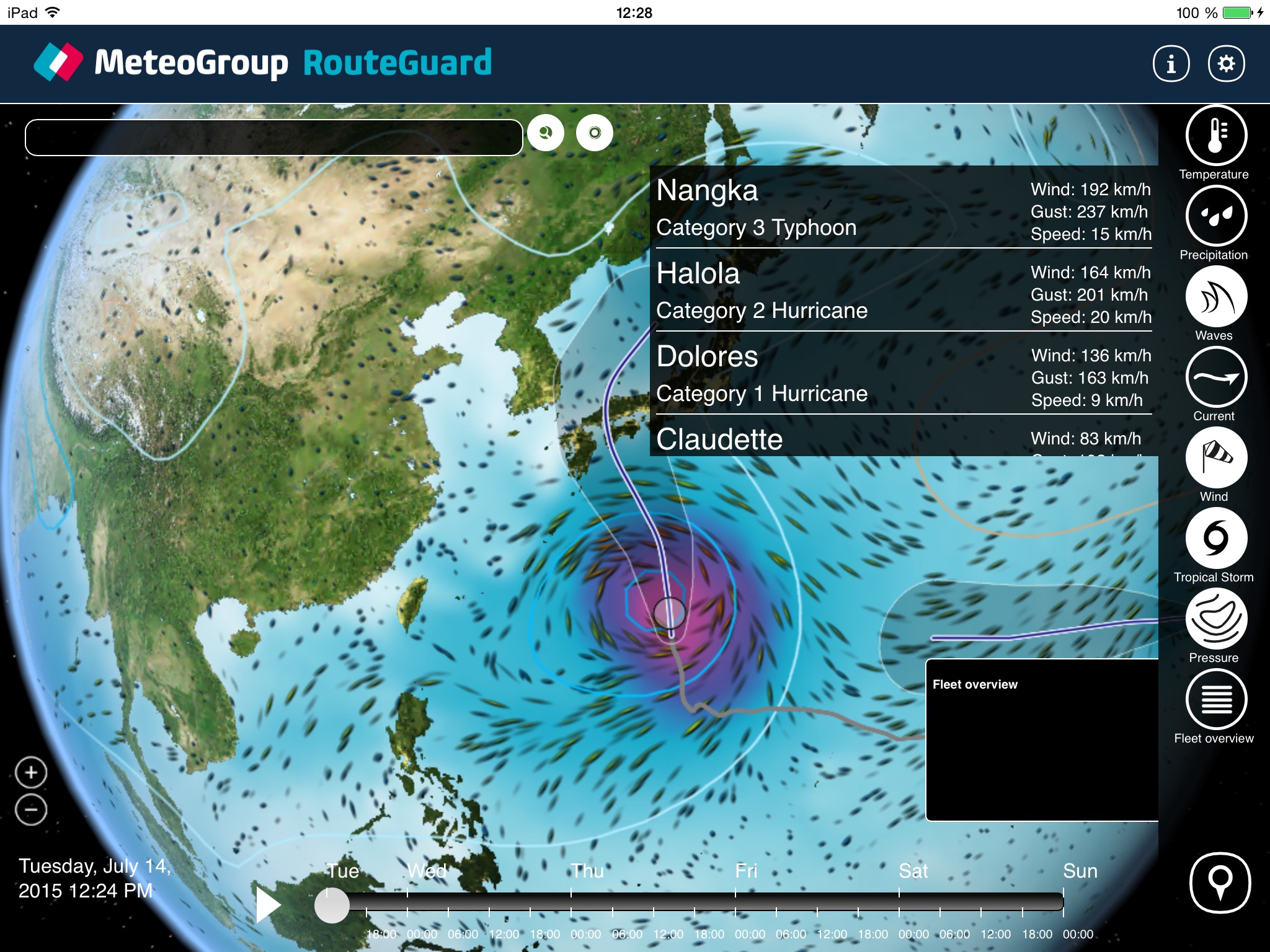Toggle the Waves layer
Screen dimensions: 1270x952
pos(1216,297)
